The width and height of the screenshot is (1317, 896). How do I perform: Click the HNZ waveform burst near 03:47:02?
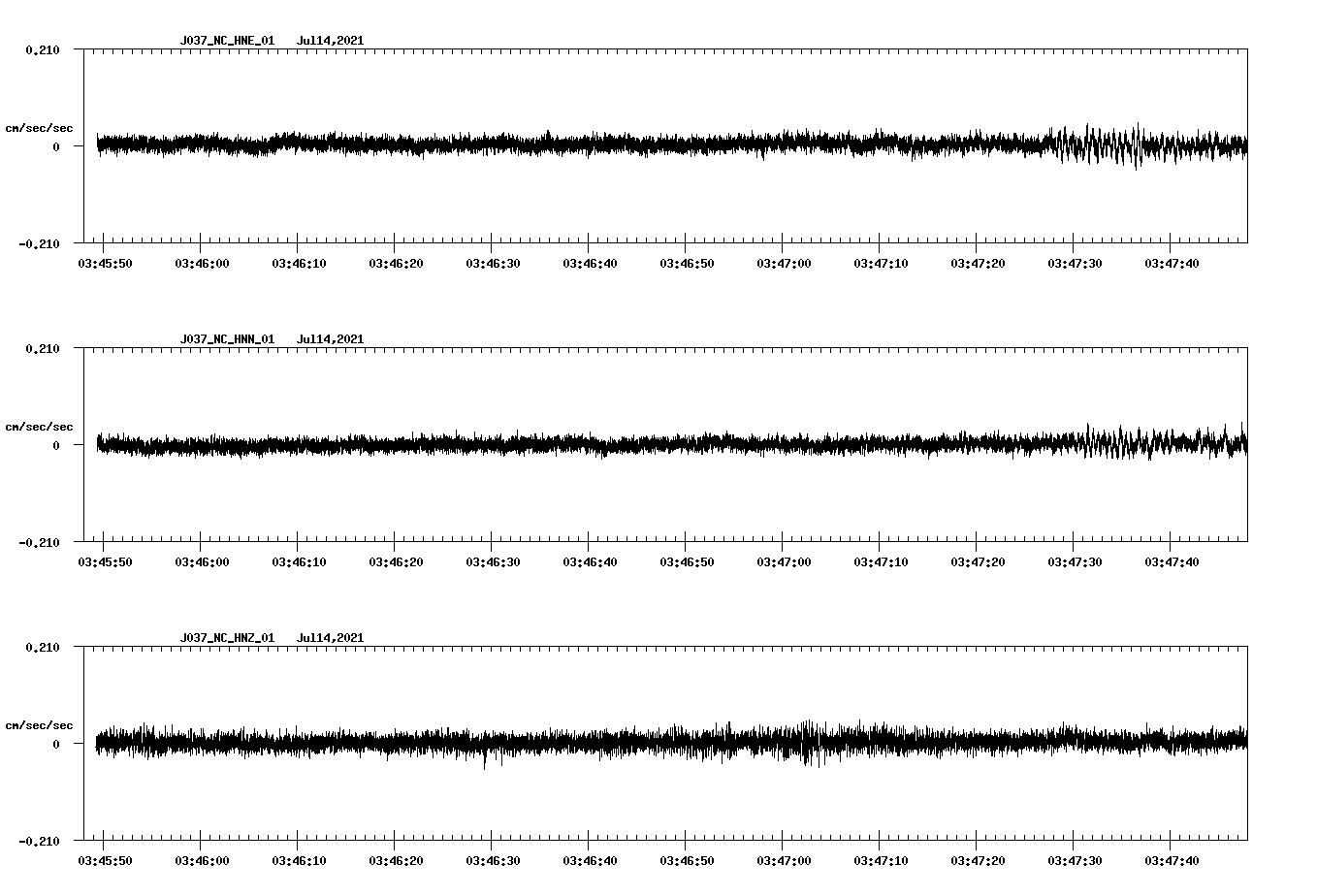pyautogui.click(x=808, y=743)
